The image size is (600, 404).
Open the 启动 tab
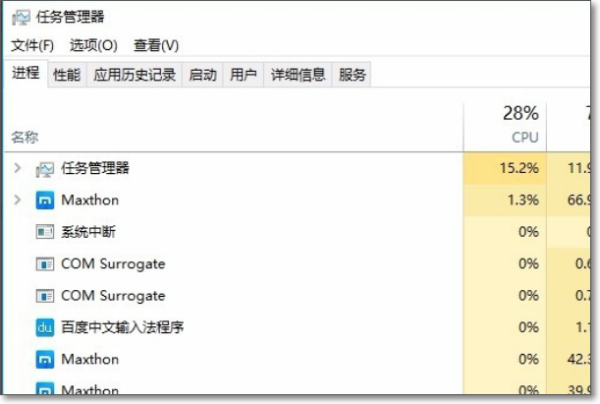[203, 75]
